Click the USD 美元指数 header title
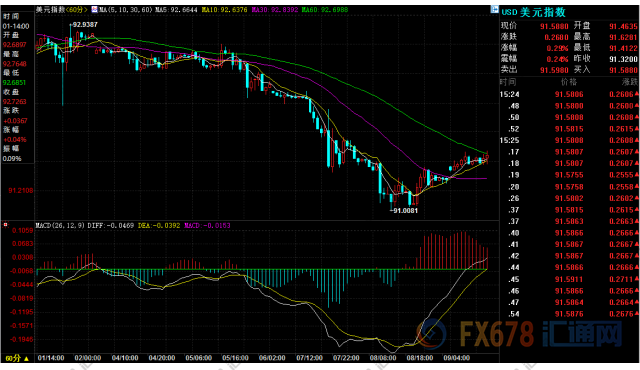The height and width of the screenshot is (370, 640). coord(533,12)
